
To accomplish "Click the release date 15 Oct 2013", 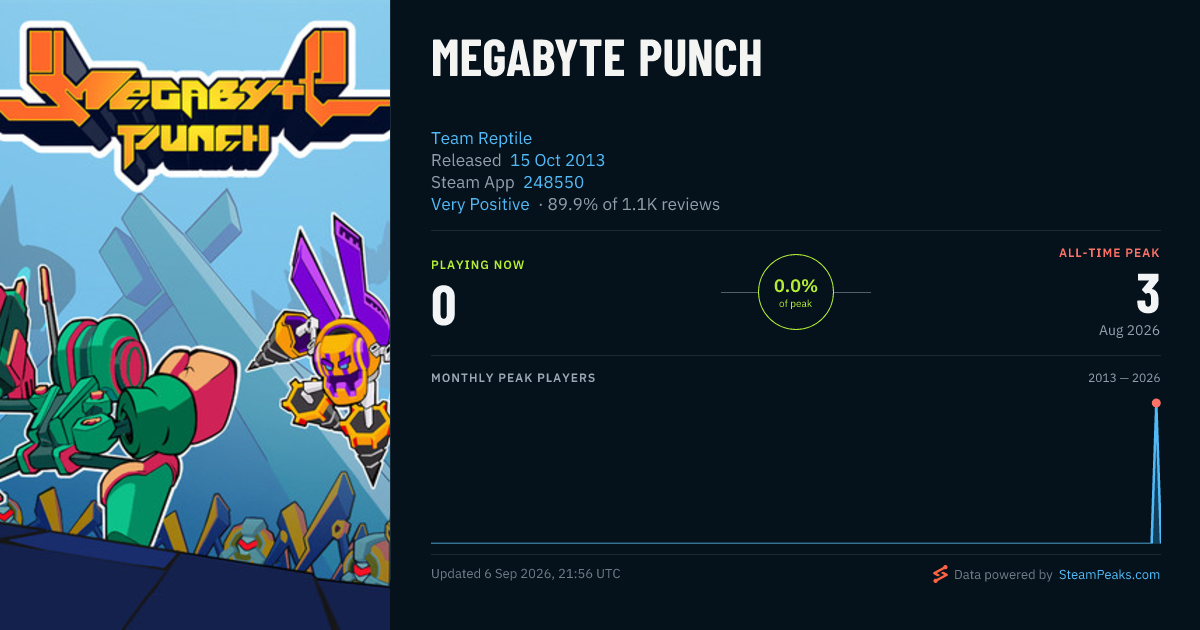I will pos(557,160).
